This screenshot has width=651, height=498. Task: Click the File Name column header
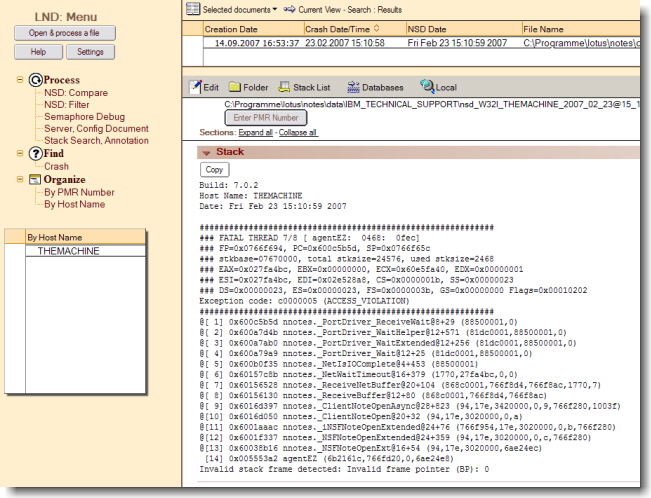pos(581,29)
